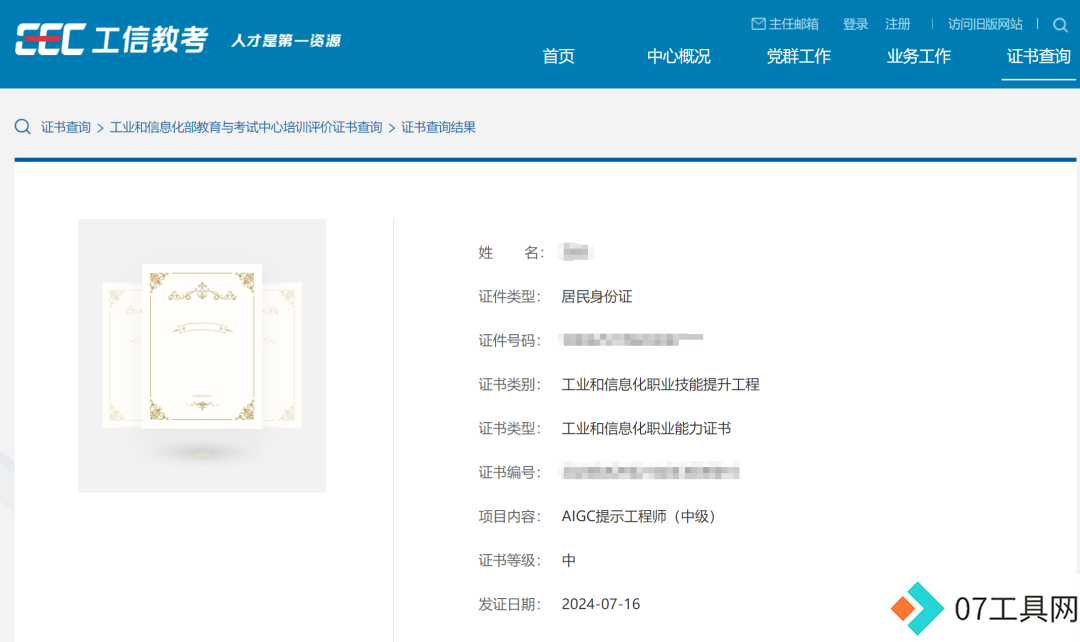
Task: Click the blurred 姓名 value
Action: click(x=577, y=252)
